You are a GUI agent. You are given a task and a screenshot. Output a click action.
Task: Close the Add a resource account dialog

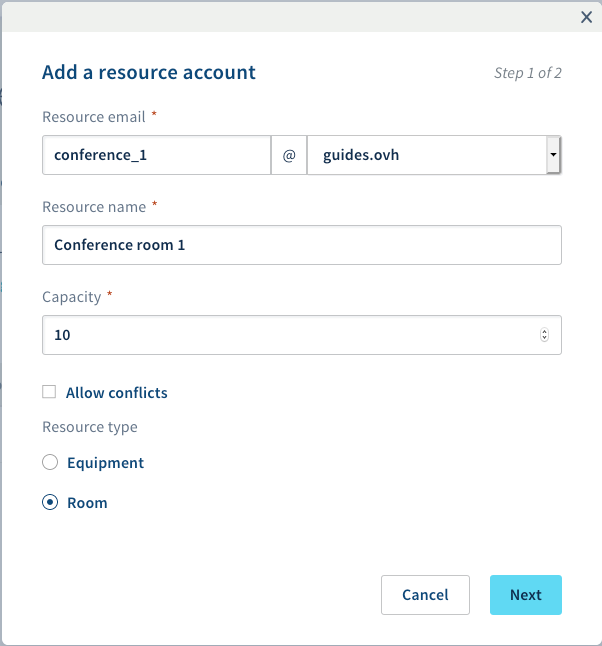586,16
